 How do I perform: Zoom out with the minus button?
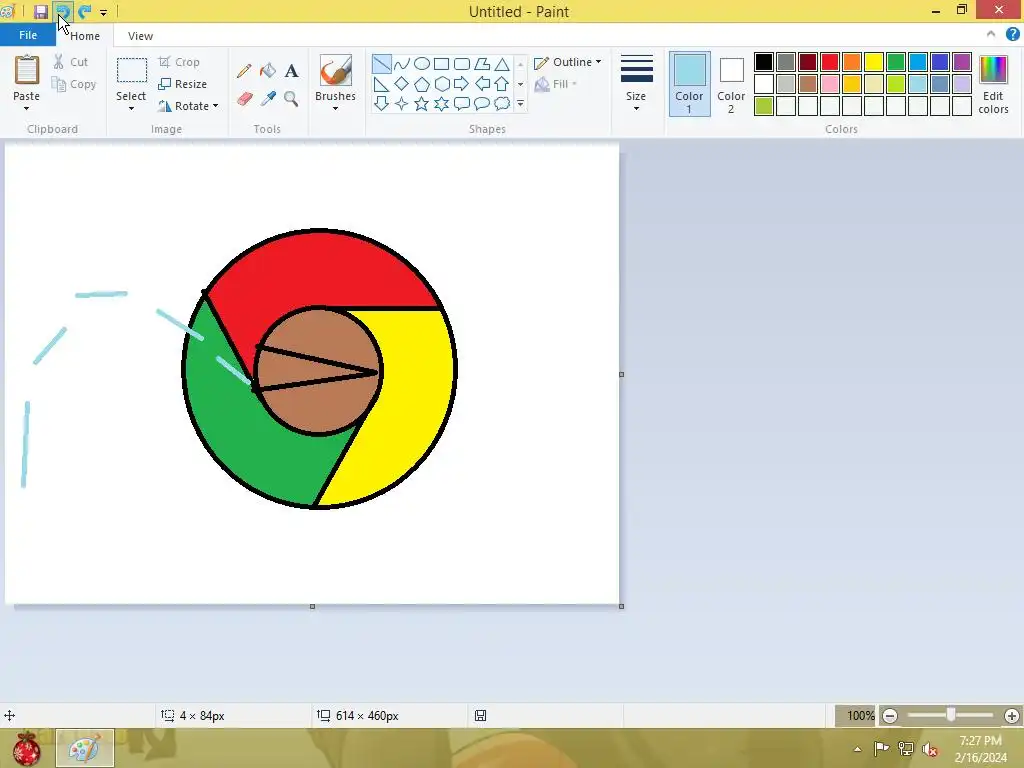click(889, 716)
